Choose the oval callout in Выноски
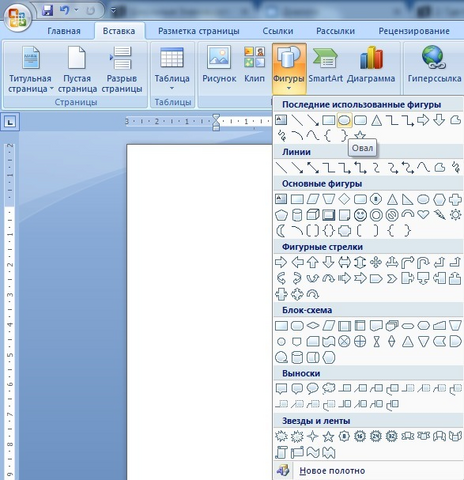This screenshot has width=464, height=480. pyautogui.click(x=313, y=389)
